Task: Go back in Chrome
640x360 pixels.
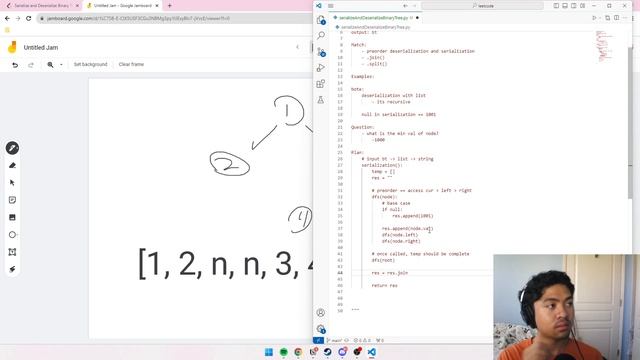Action: tap(7, 18)
